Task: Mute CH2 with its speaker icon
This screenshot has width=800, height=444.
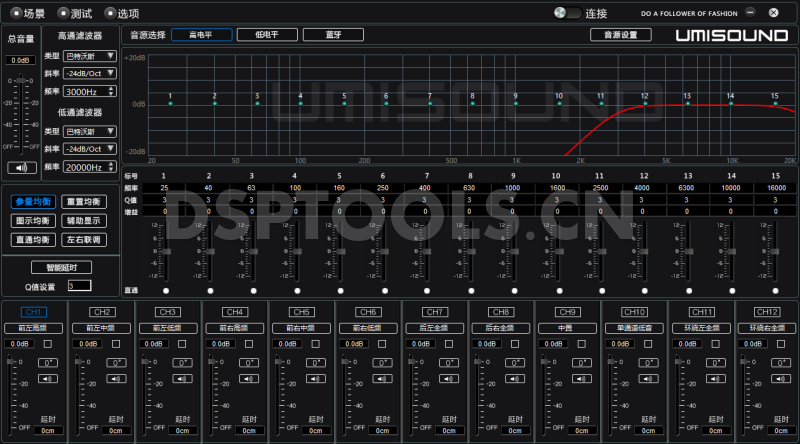Action: (116, 379)
